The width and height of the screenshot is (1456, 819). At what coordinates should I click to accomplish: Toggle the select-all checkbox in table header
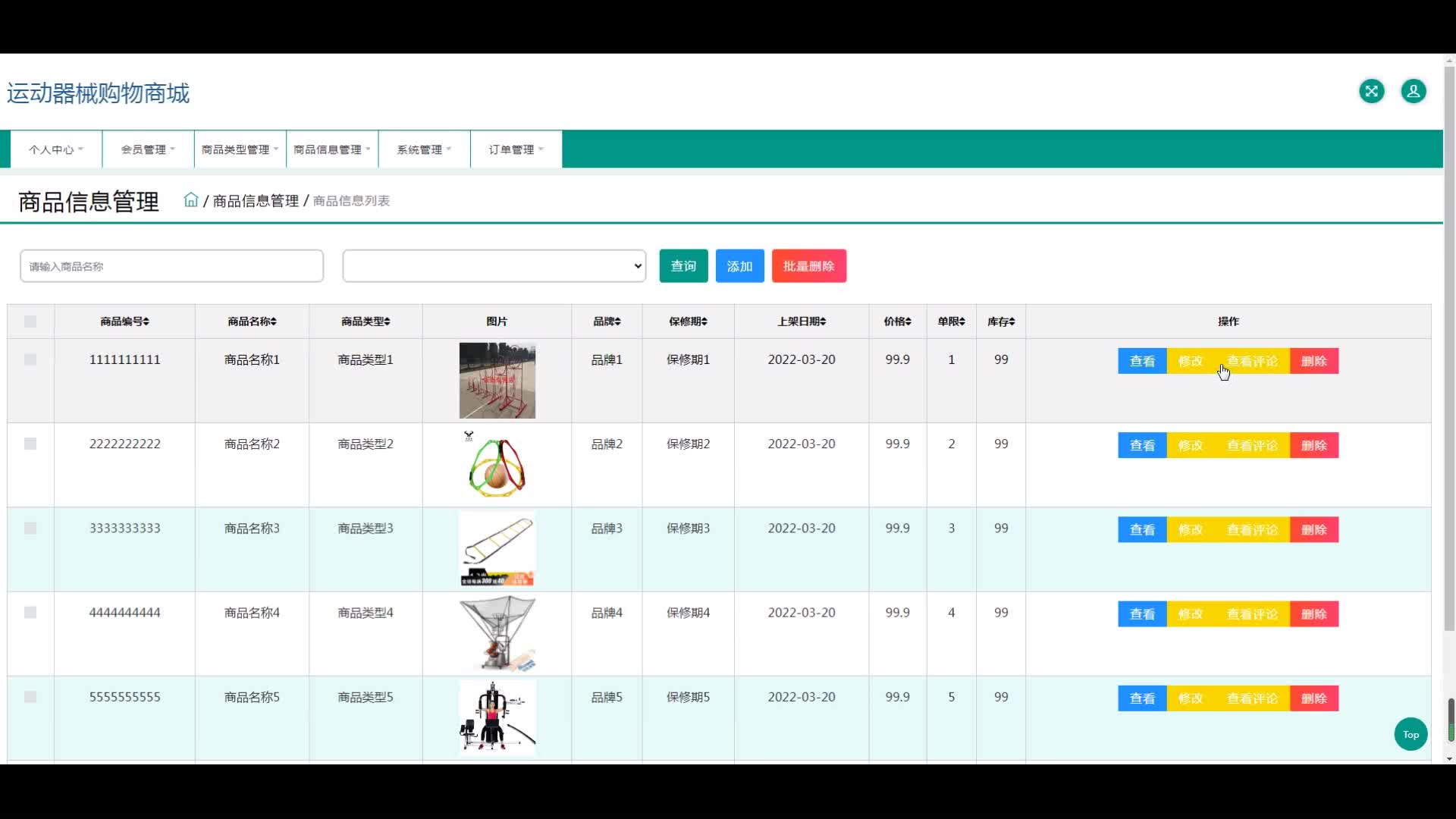(30, 322)
